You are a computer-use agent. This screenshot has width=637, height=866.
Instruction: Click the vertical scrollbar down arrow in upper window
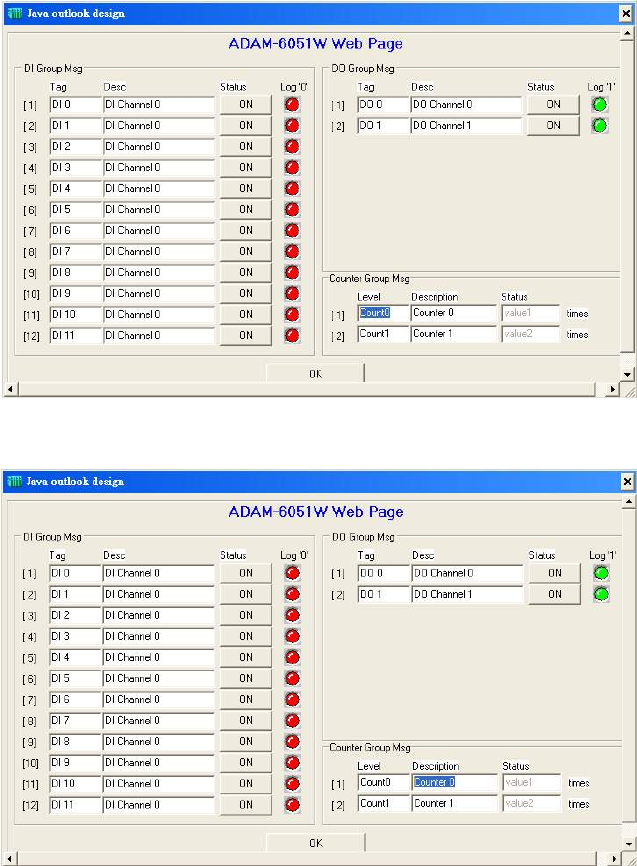pos(627,374)
